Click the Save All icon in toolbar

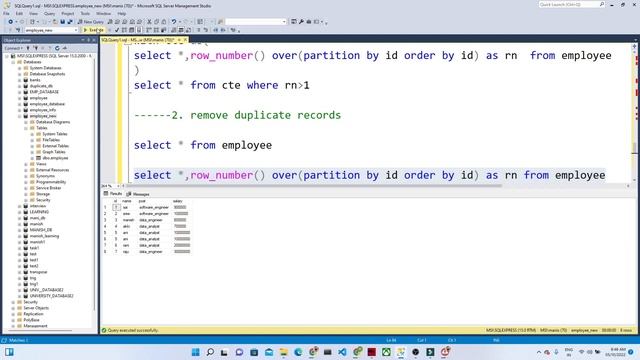(70, 22)
